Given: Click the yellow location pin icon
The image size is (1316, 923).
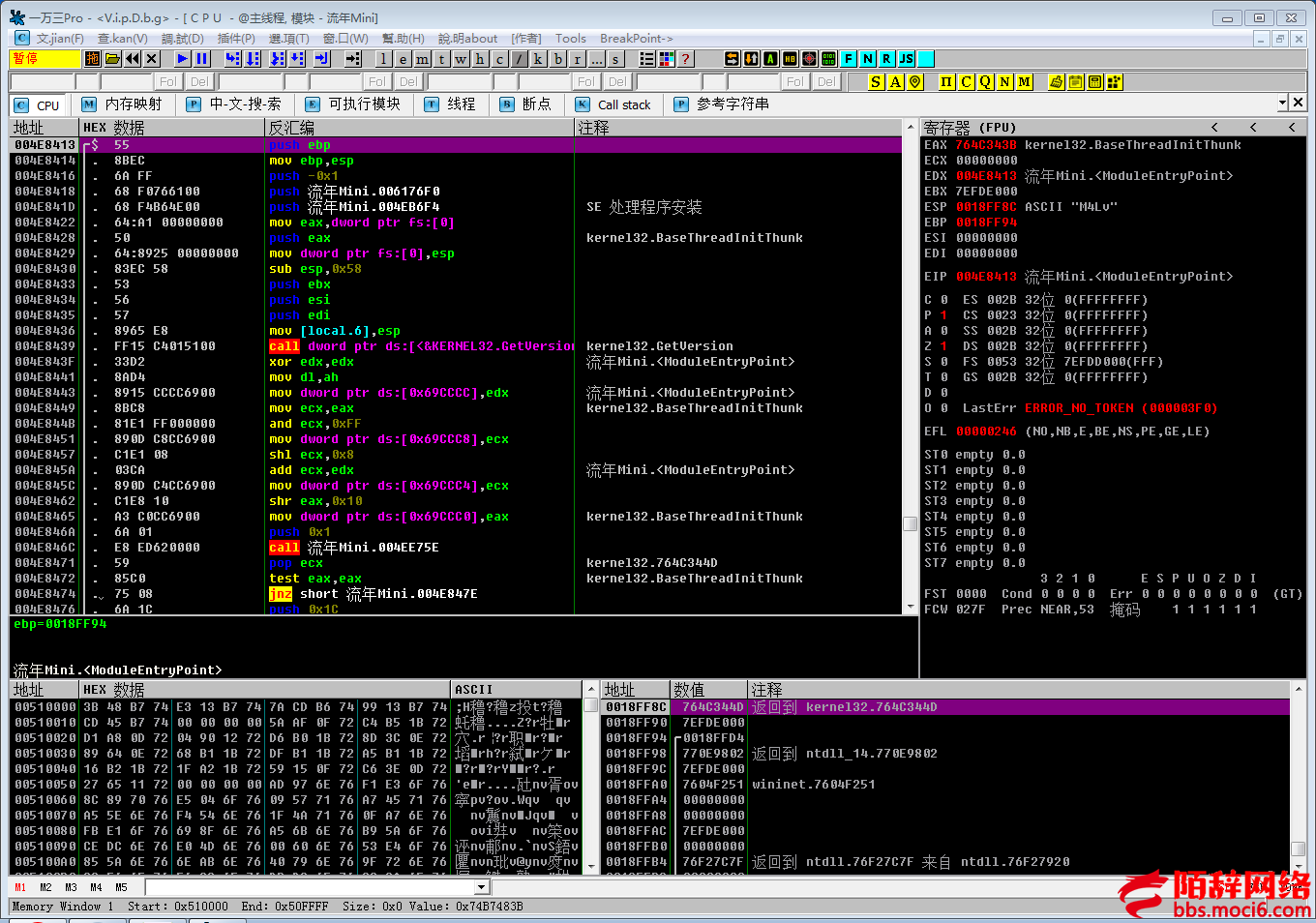Looking at the screenshot, I should click(914, 81).
